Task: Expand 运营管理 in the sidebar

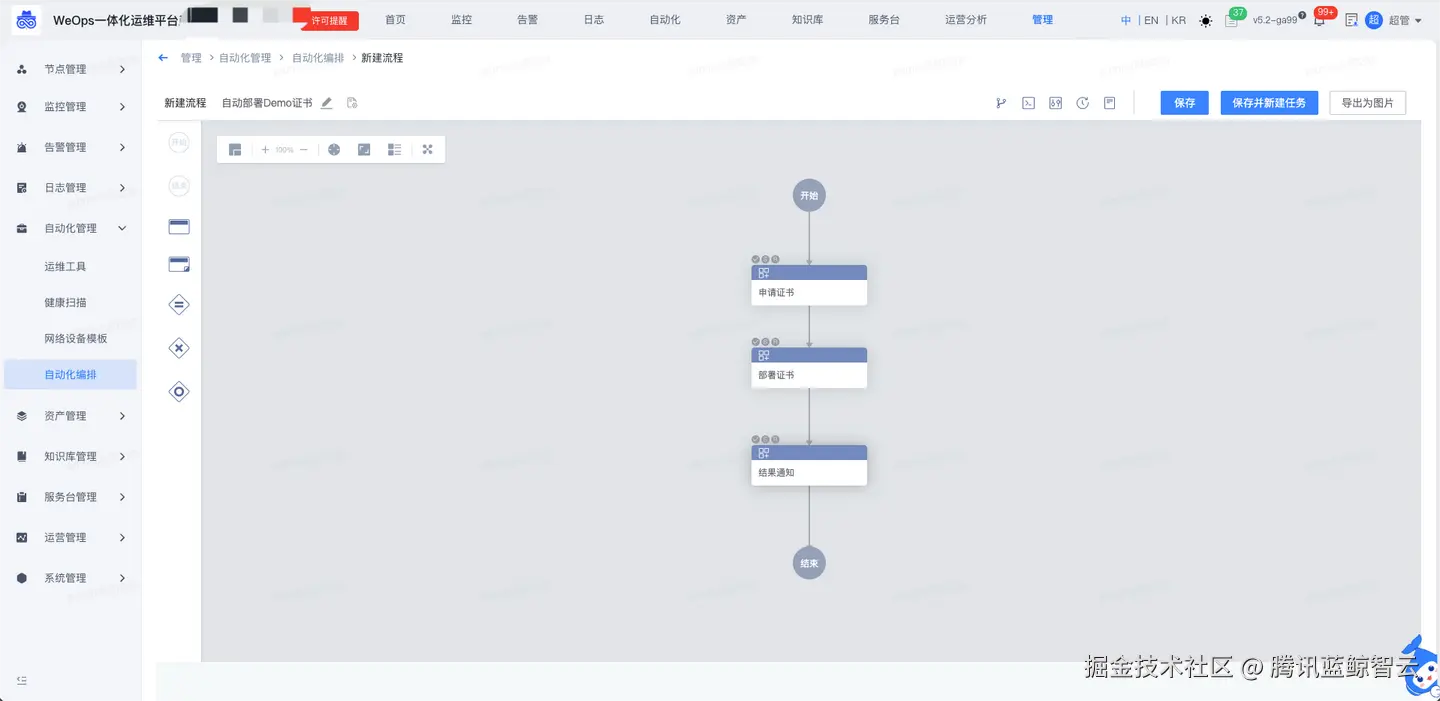Action: [70, 537]
